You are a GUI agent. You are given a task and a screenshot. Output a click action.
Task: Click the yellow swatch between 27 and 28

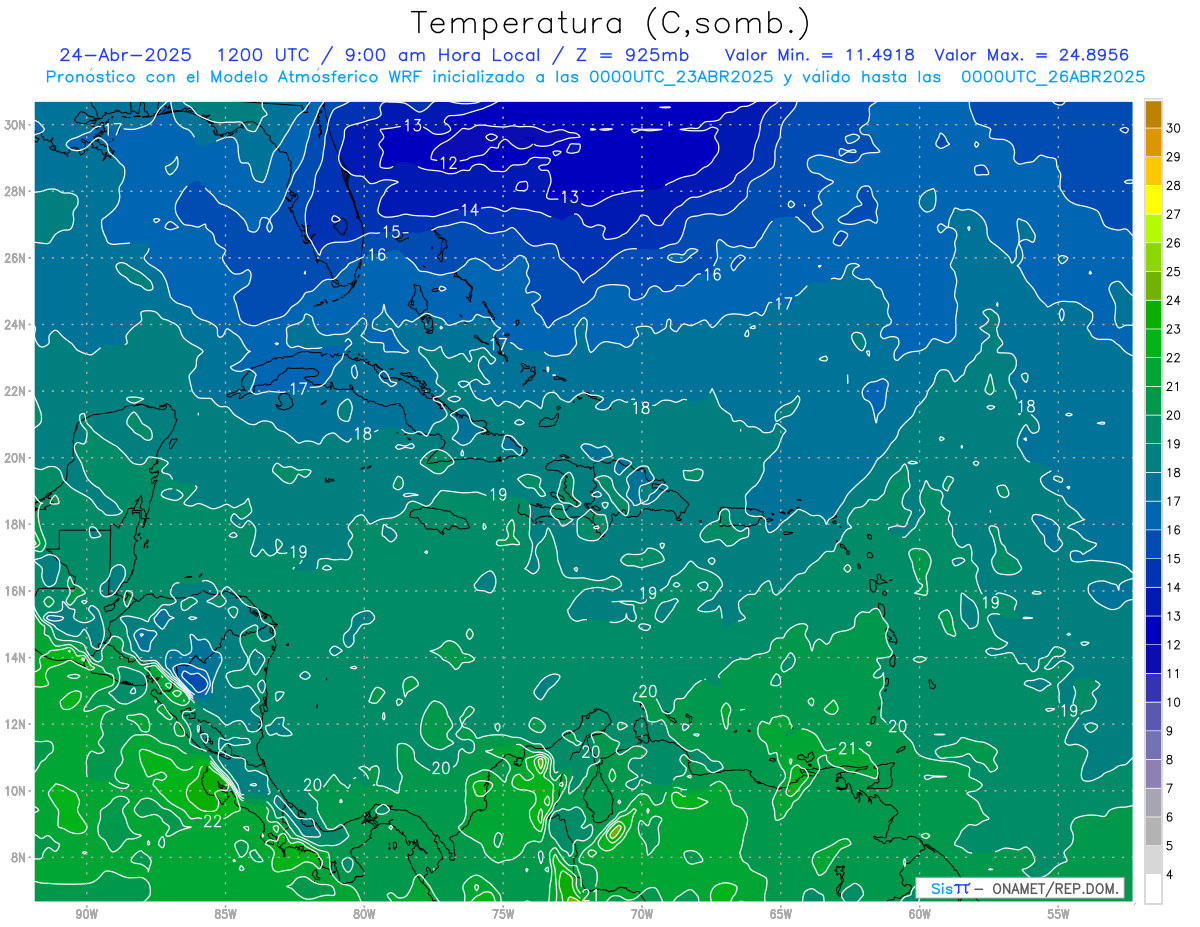click(x=1154, y=200)
